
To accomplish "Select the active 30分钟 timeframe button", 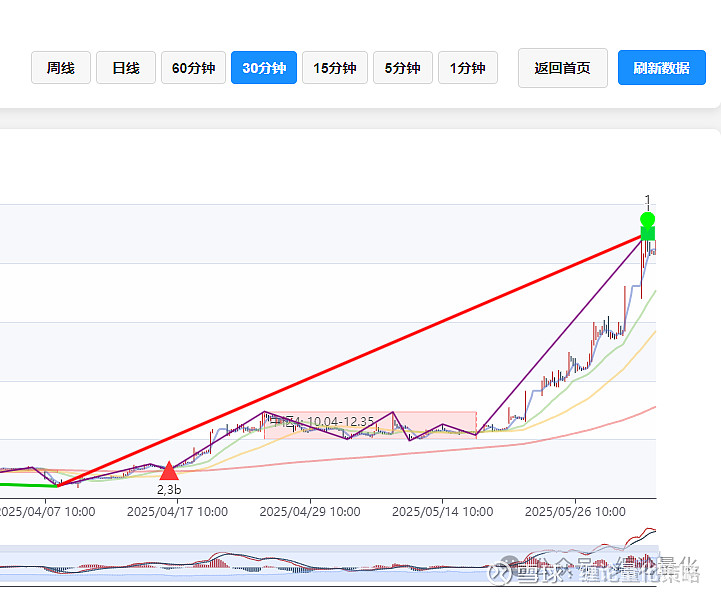I will (x=264, y=68).
